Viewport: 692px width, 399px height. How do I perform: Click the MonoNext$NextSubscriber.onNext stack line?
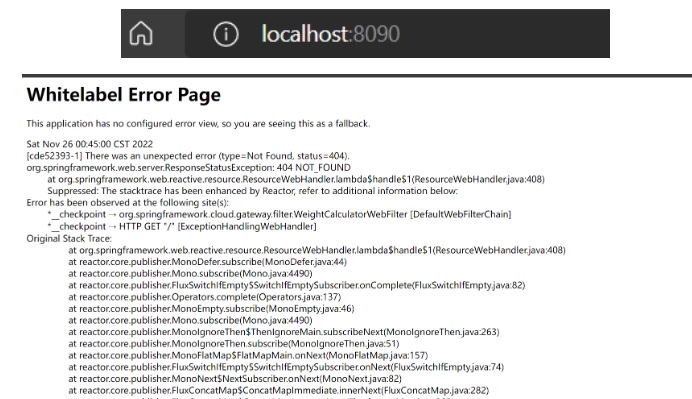(x=235, y=379)
